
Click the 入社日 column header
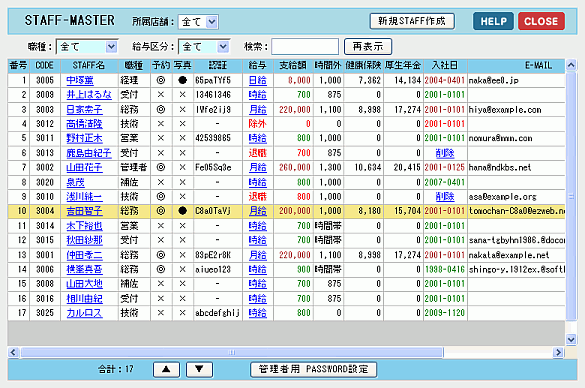click(x=445, y=66)
